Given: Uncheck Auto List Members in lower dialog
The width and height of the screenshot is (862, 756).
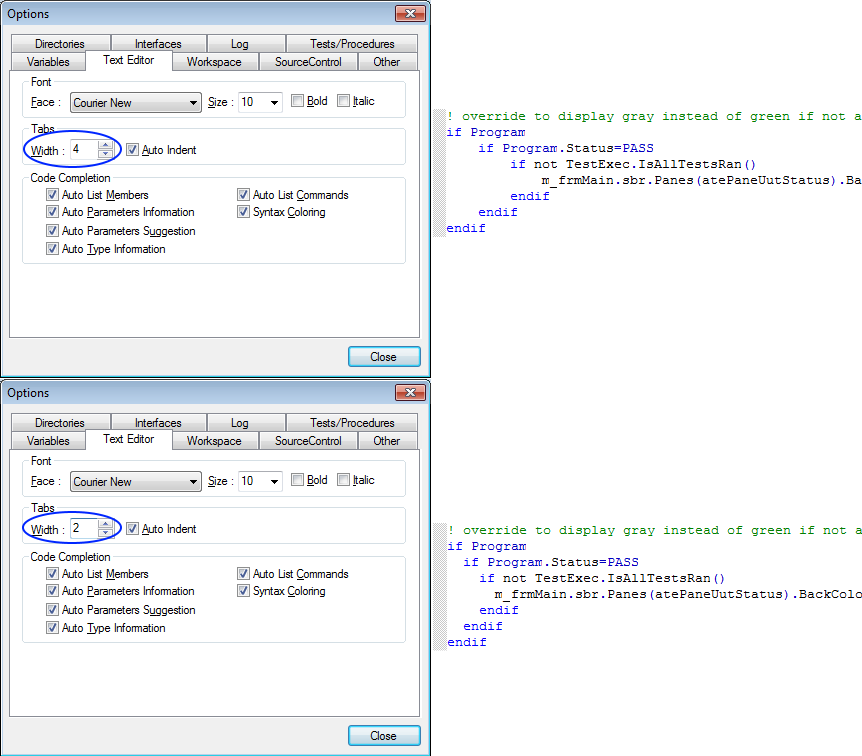Looking at the screenshot, I should click(52, 573).
